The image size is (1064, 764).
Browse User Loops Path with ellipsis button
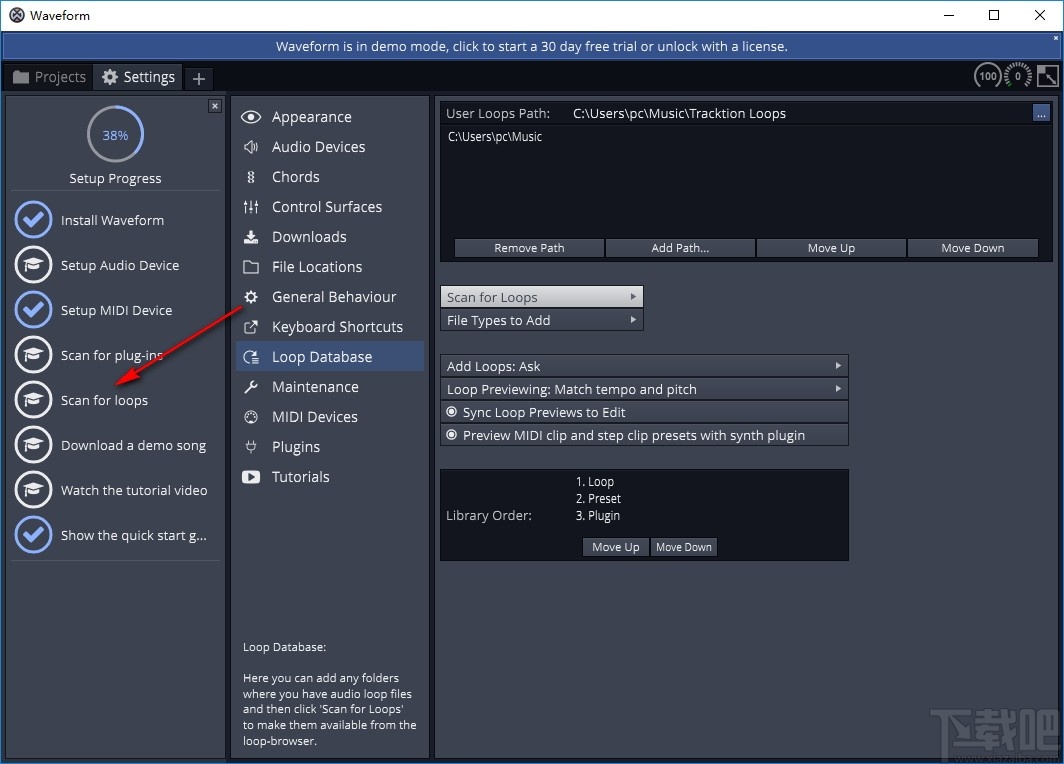click(1041, 113)
